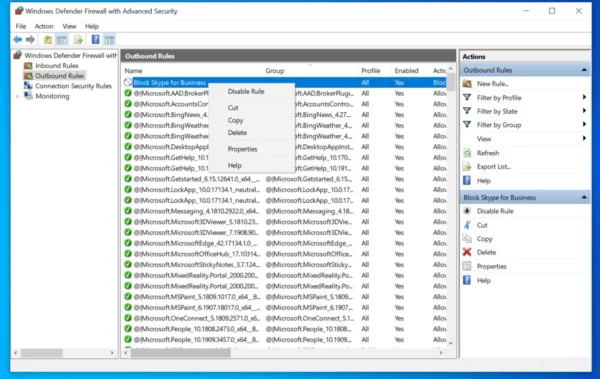Open the Help menu in menu bar
The width and height of the screenshot is (600, 379).
(92, 26)
